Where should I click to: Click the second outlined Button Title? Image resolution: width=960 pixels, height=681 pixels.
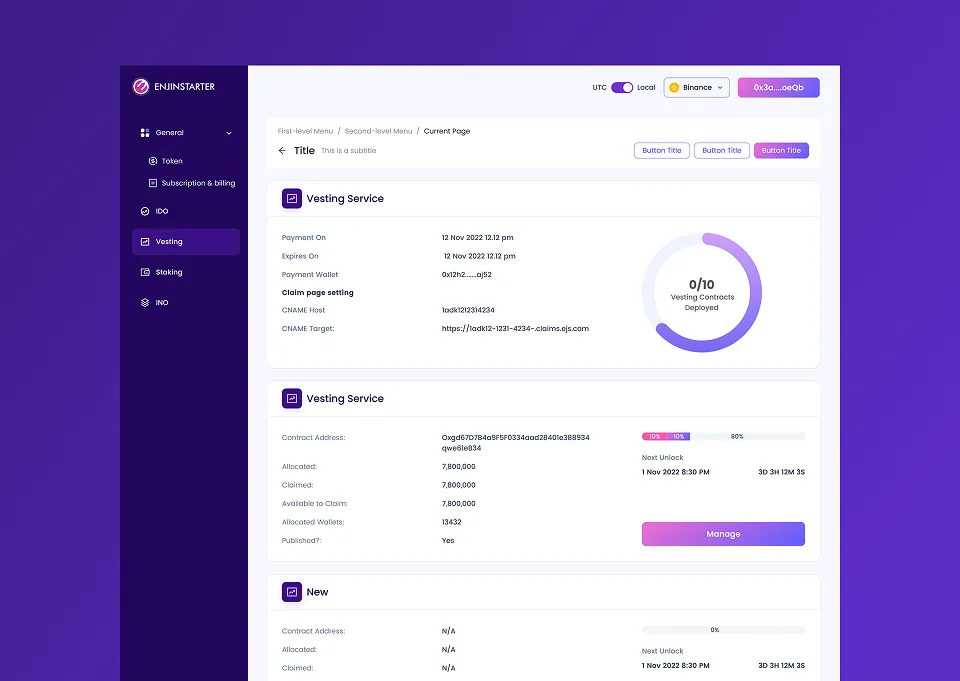(722, 151)
